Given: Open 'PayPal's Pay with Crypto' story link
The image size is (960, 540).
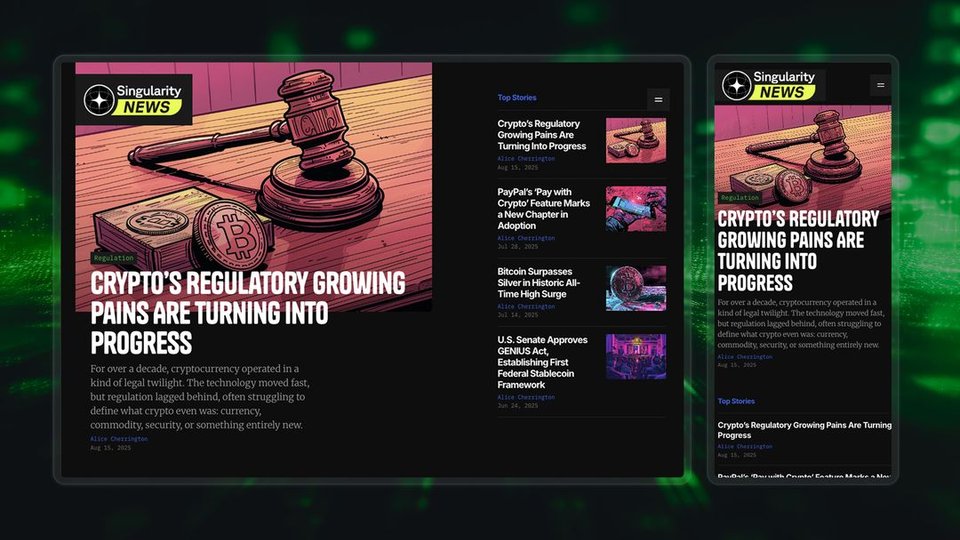Looking at the screenshot, I should click(x=543, y=209).
